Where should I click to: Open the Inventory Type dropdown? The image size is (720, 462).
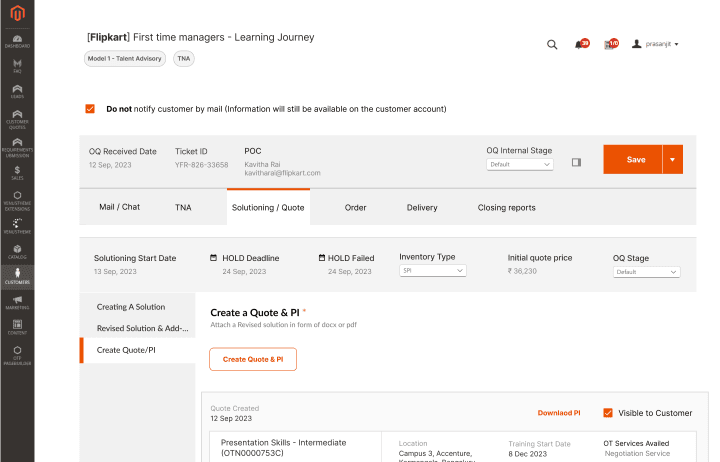[x=433, y=270]
